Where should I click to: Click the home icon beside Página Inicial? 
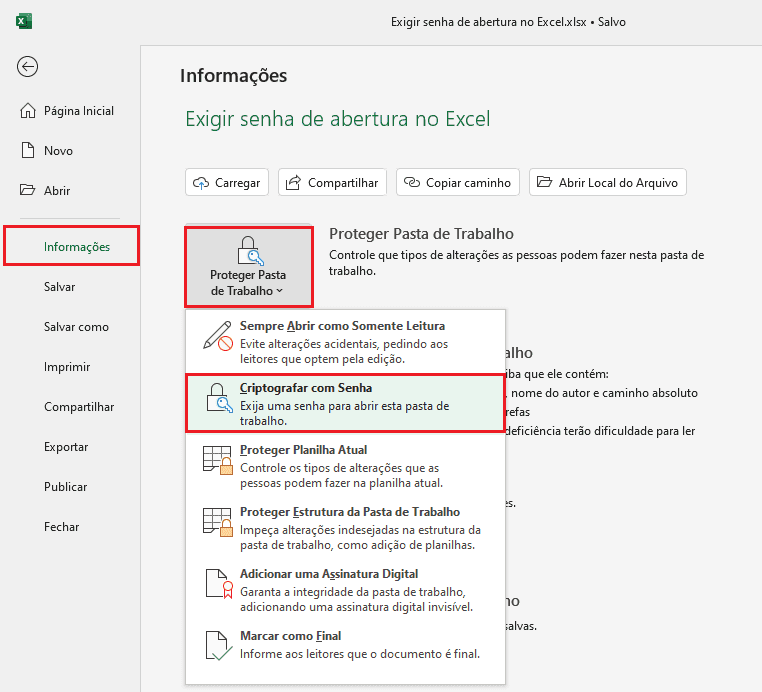tap(28, 110)
